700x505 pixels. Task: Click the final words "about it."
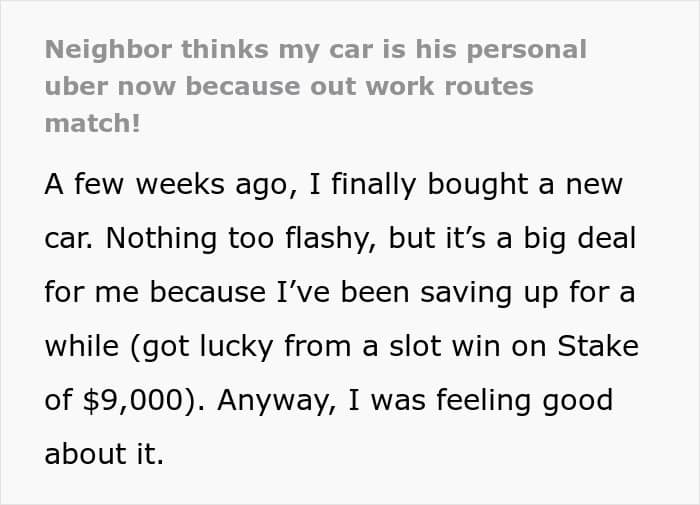[x=104, y=454]
